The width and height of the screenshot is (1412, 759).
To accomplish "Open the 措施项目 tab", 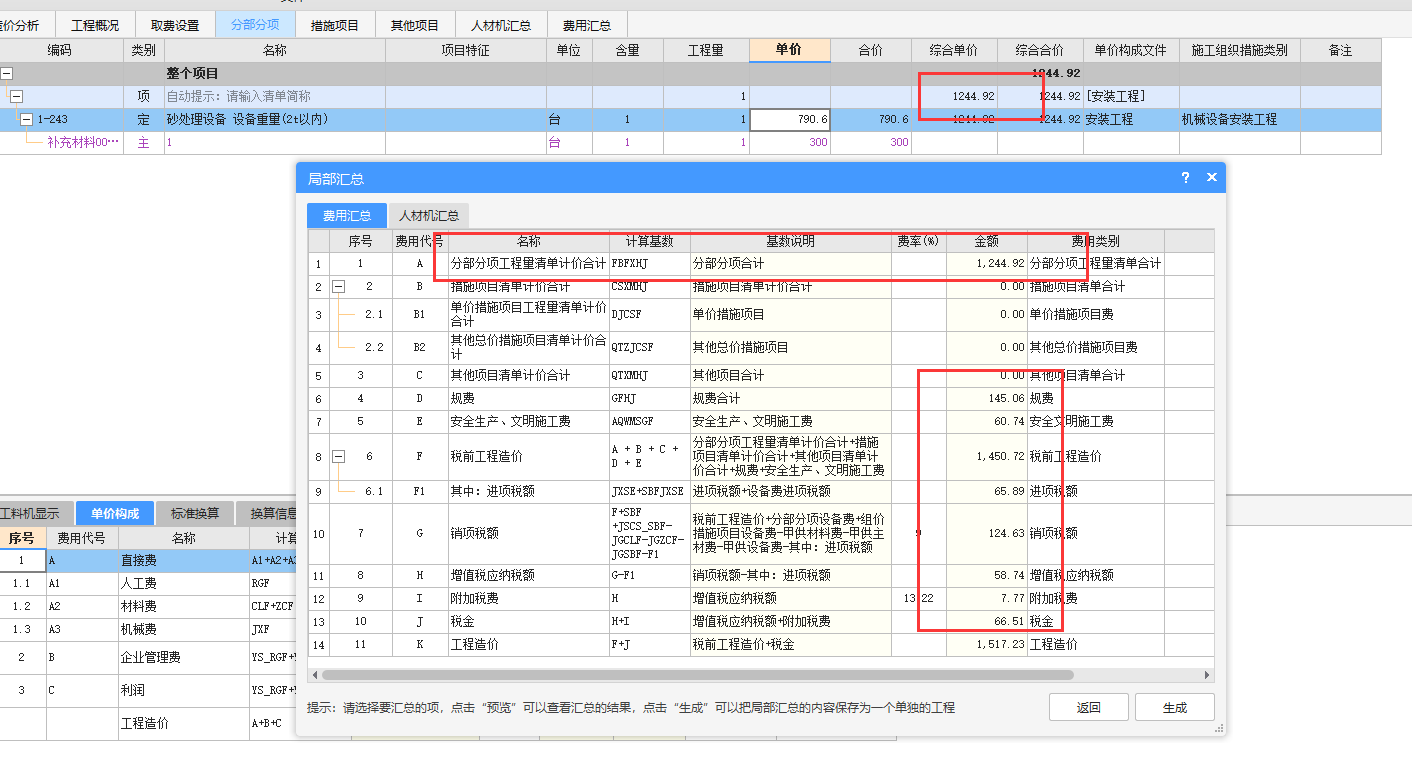I will coord(334,25).
